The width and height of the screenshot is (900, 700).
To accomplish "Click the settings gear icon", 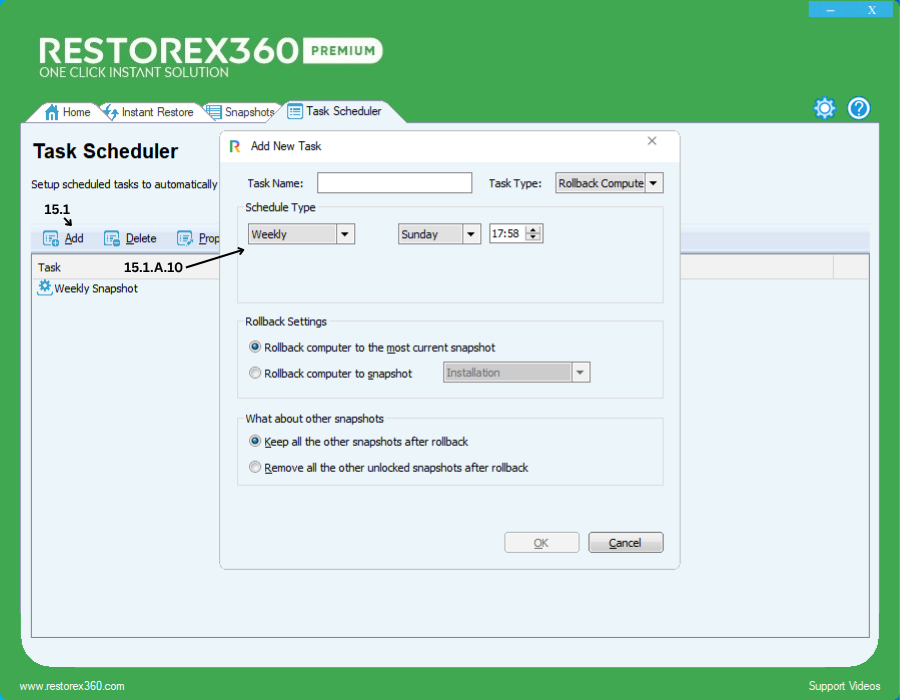I will click(824, 109).
